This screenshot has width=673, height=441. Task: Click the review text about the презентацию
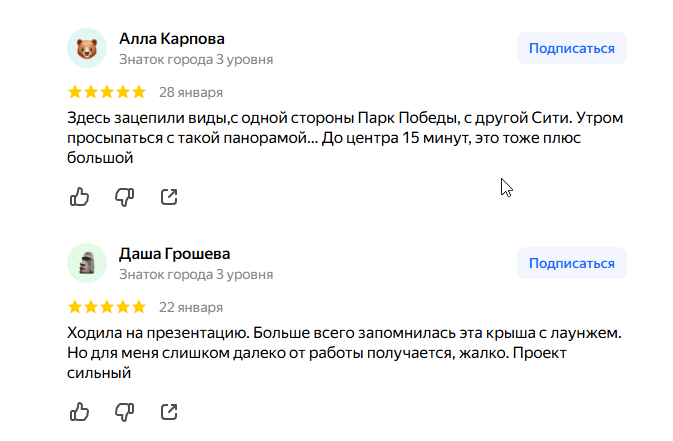(x=345, y=352)
